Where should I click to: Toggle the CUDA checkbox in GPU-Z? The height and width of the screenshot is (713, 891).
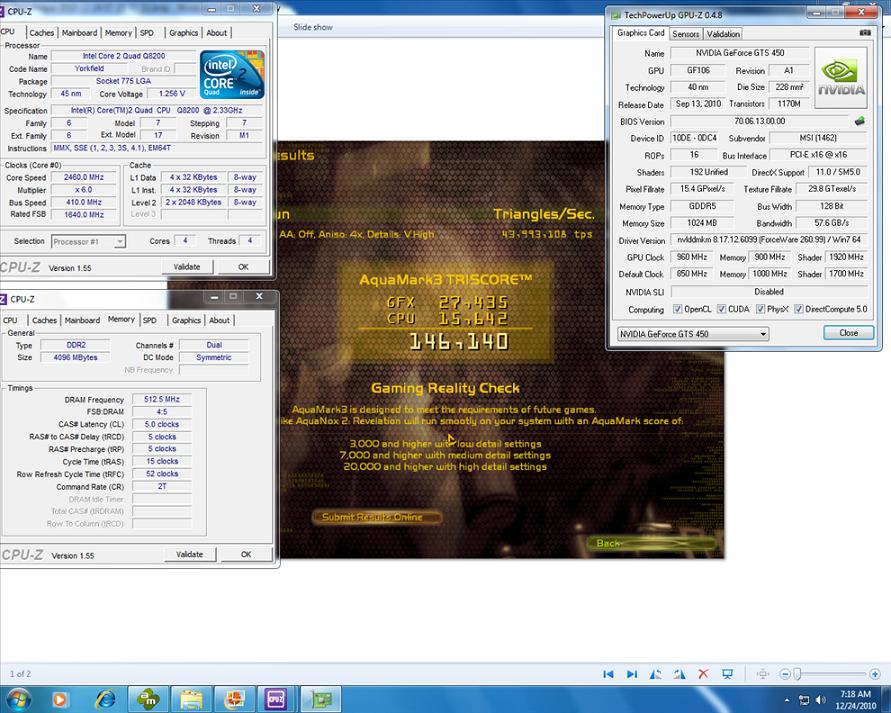pyautogui.click(x=721, y=309)
